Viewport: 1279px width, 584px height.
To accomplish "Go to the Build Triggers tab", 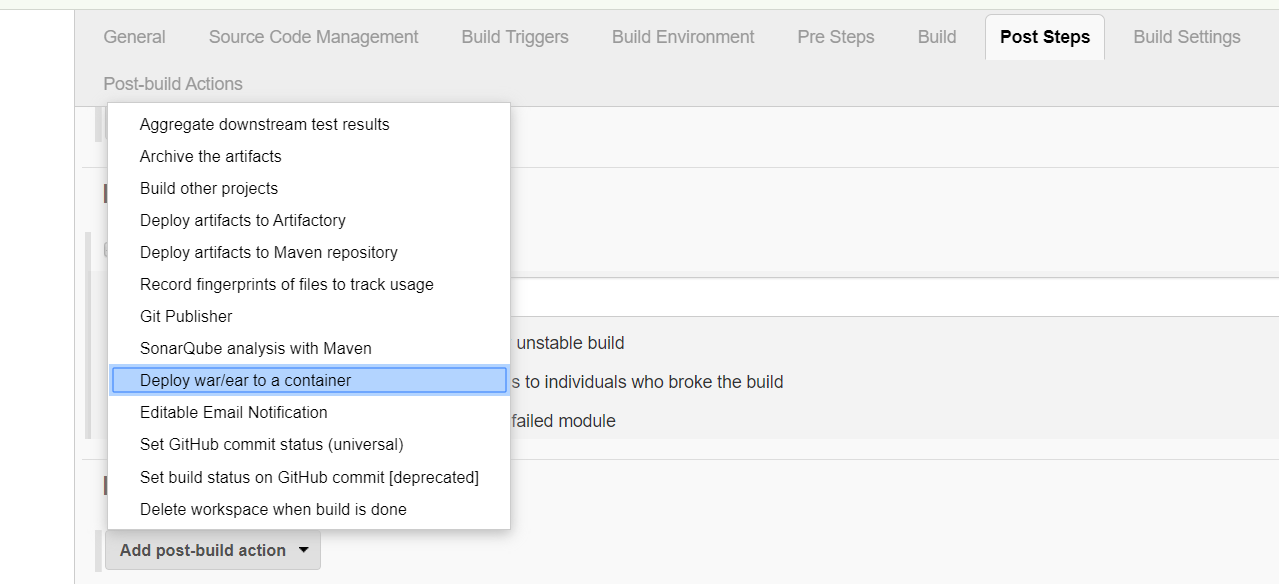I will tap(515, 37).
